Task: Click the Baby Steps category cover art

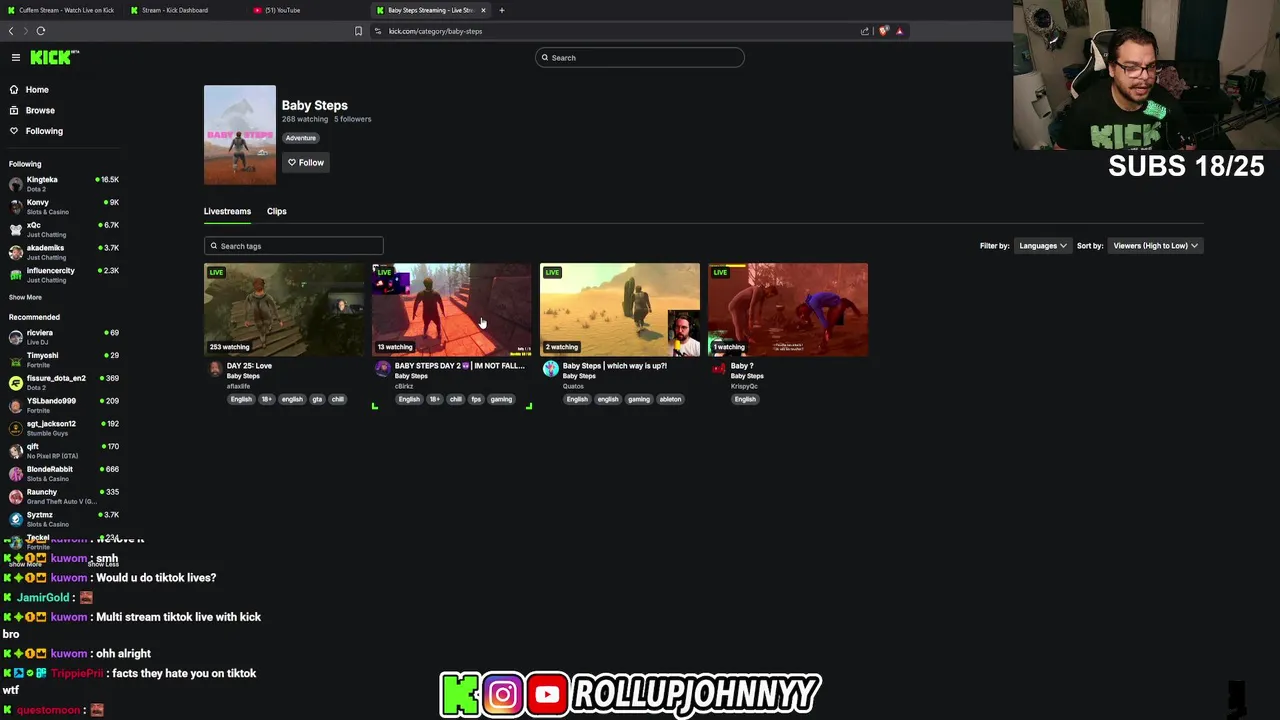Action: coord(240,135)
